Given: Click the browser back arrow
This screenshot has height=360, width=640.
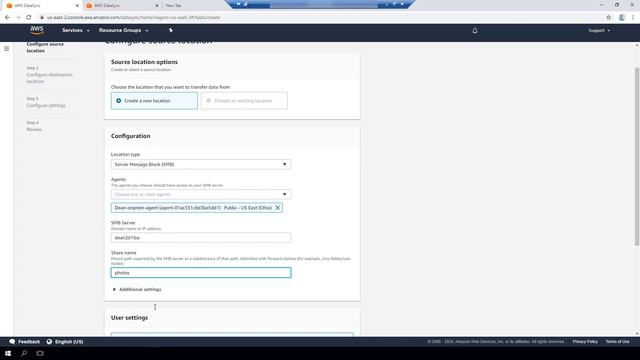Looking at the screenshot, I should [x=7, y=18].
